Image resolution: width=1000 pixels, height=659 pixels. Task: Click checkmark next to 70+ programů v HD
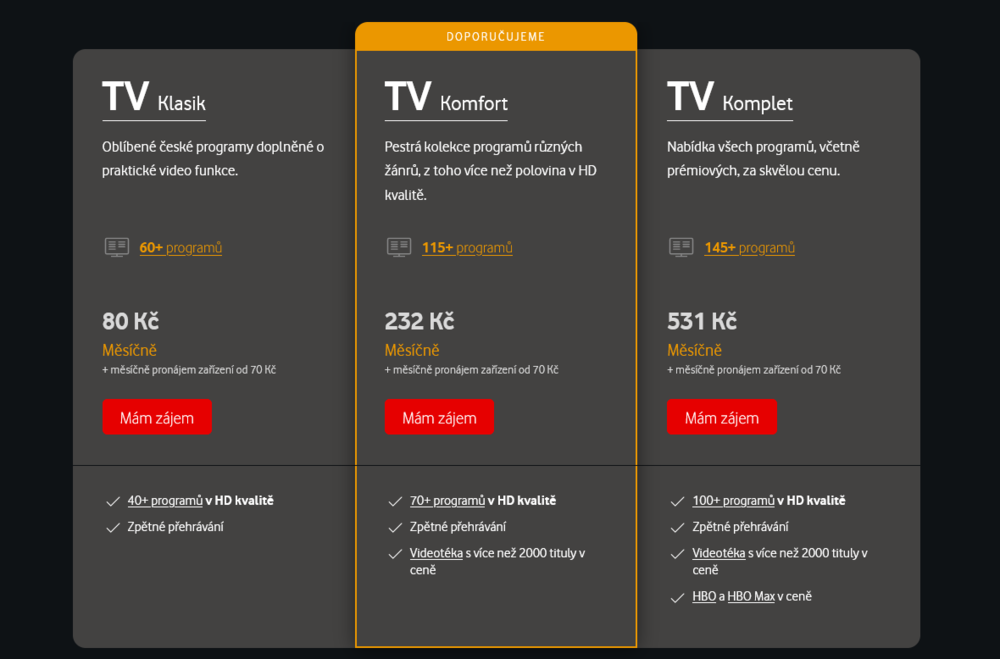[x=395, y=501]
